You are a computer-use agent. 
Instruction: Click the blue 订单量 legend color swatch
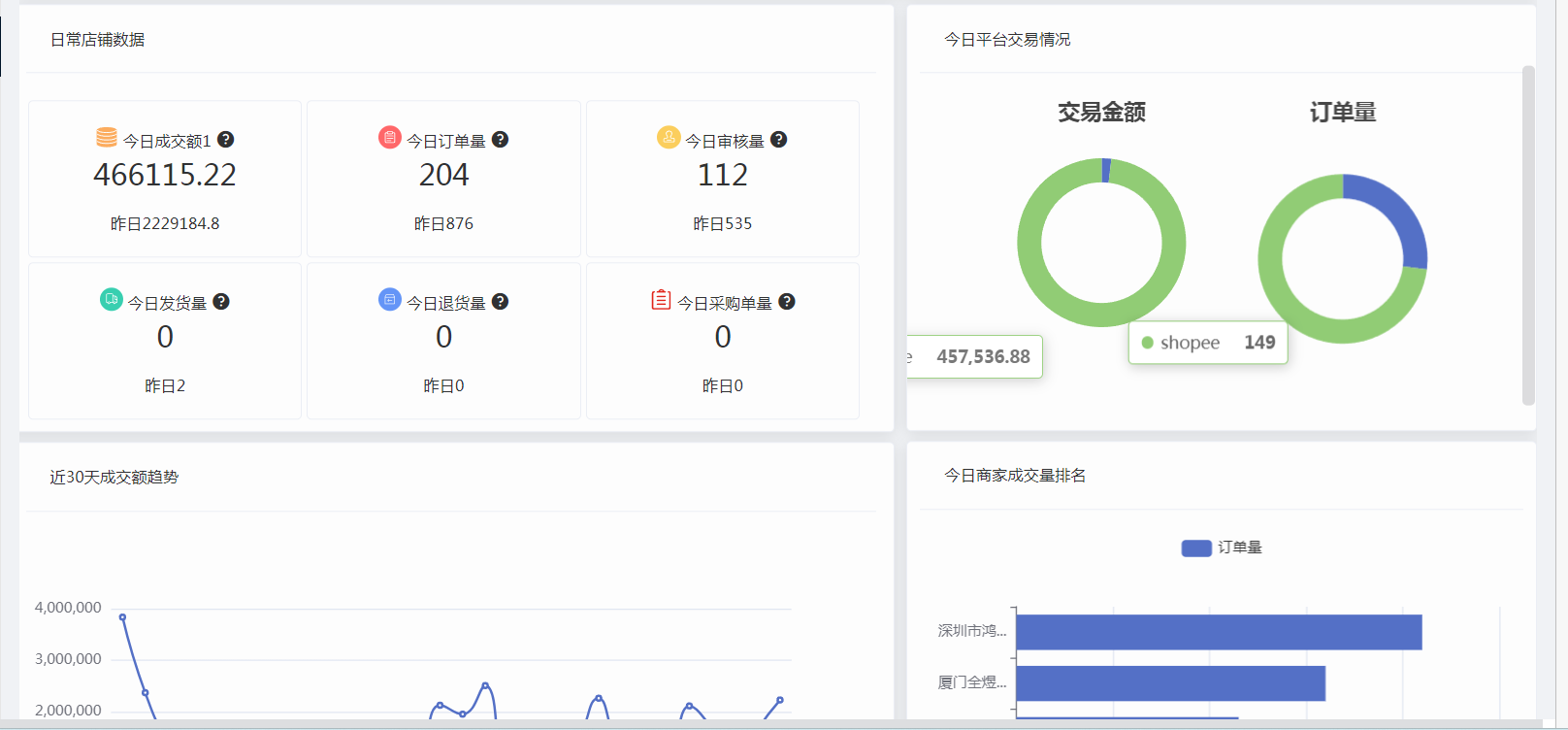point(1196,548)
